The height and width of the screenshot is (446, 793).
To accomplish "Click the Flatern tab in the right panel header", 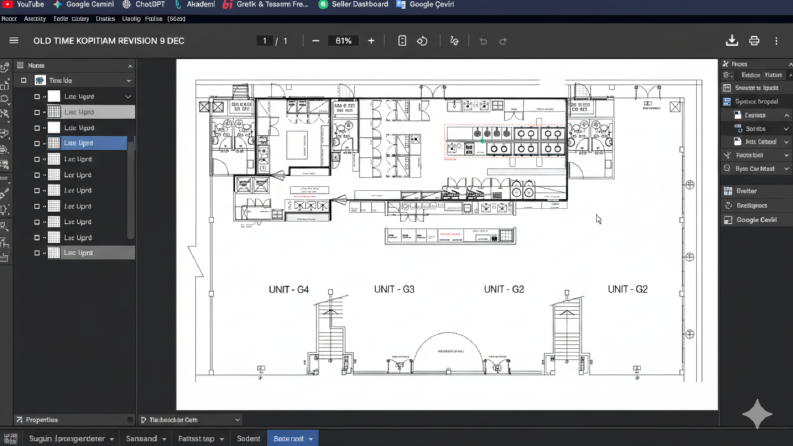I will (773, 75).
